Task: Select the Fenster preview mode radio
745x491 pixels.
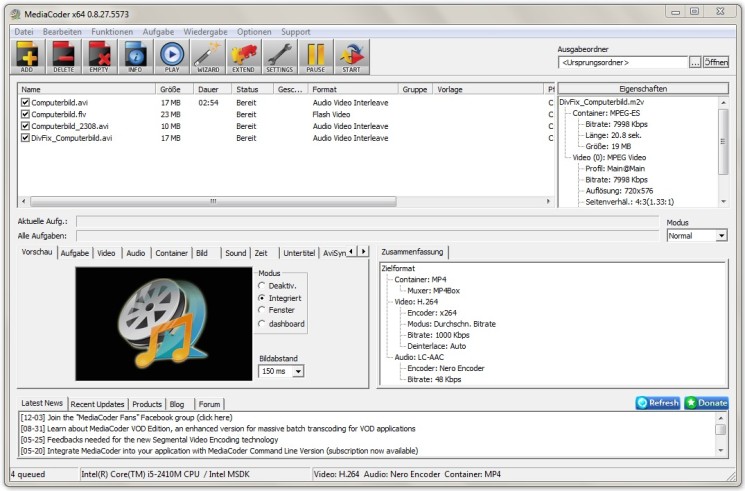Action: (262, 310)
